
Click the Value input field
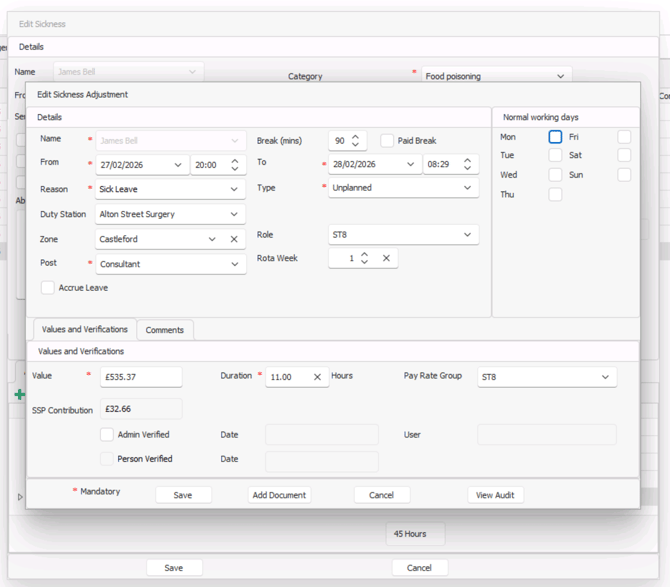pyautogui.click(x=141, y=377)
